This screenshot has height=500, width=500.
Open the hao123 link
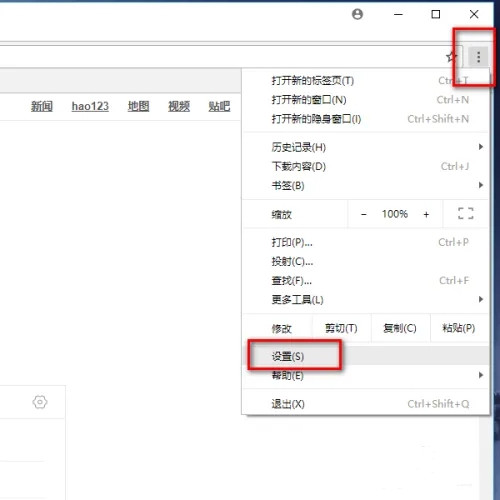tap(90, 106)
